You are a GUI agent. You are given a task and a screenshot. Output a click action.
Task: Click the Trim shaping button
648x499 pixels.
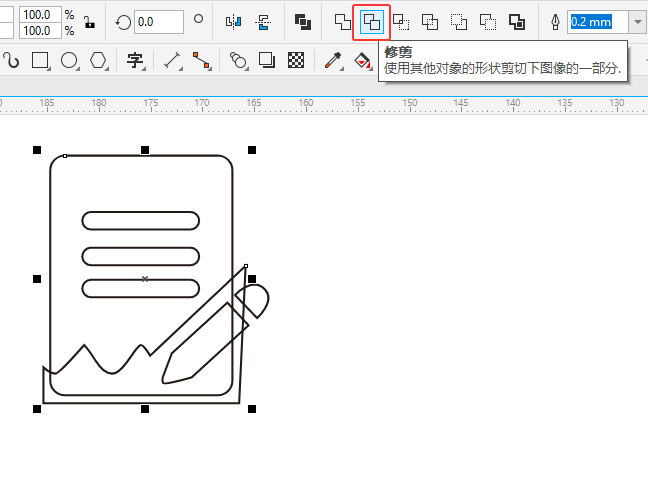coord(371,21)
